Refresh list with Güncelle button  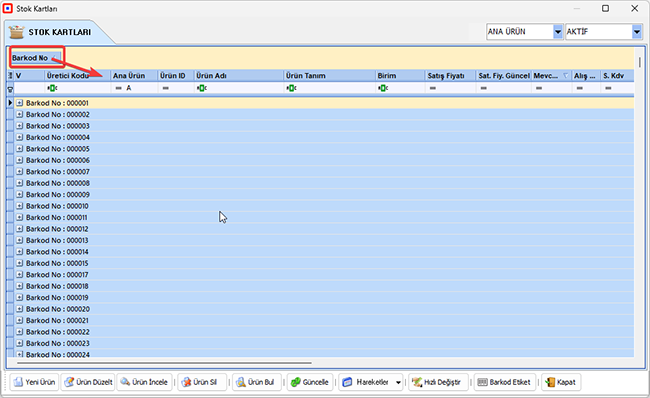pyautogui.click(x=310, y=382)
